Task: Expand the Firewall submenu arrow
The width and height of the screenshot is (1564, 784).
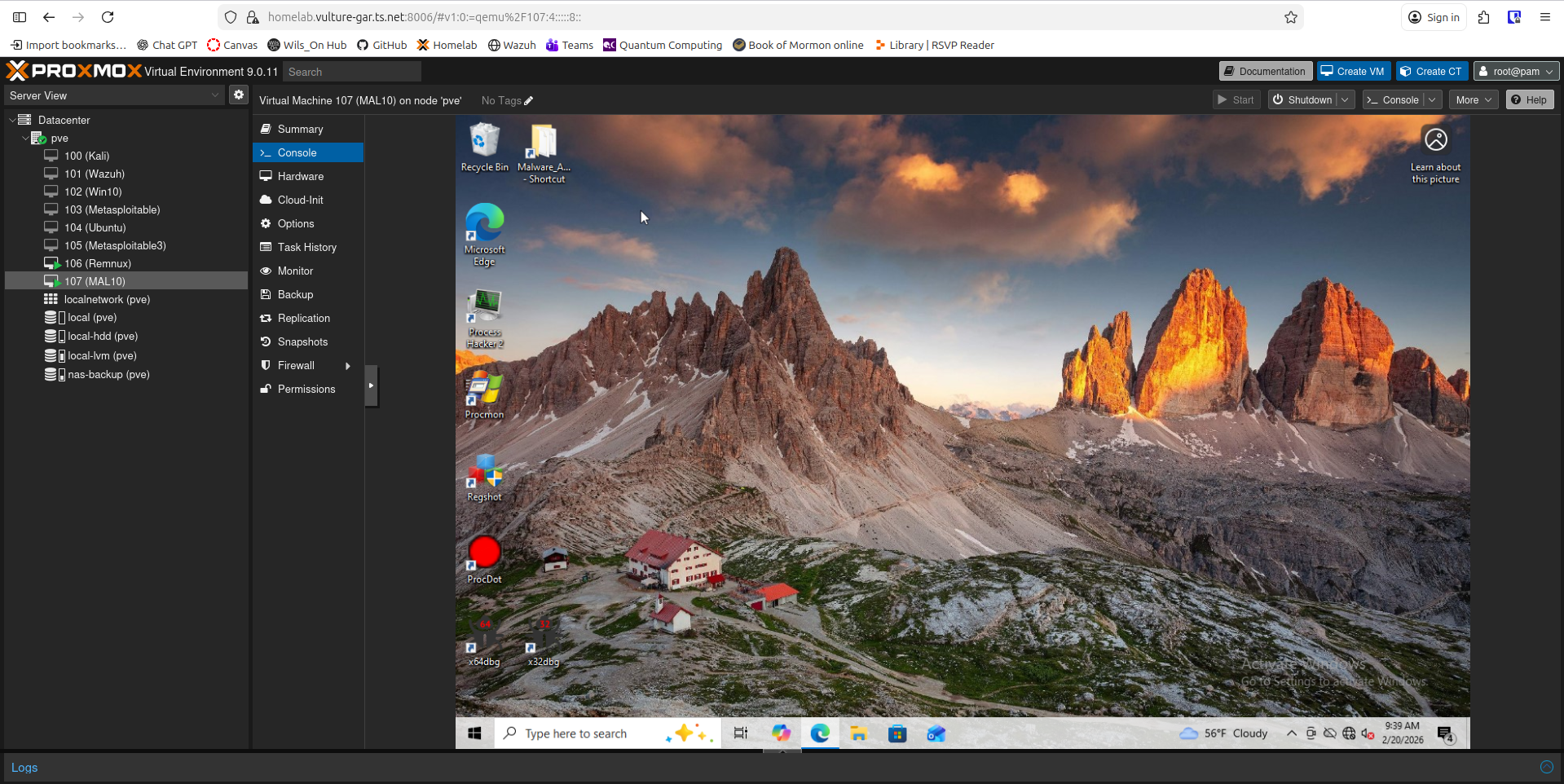Action: click(348, 366)
